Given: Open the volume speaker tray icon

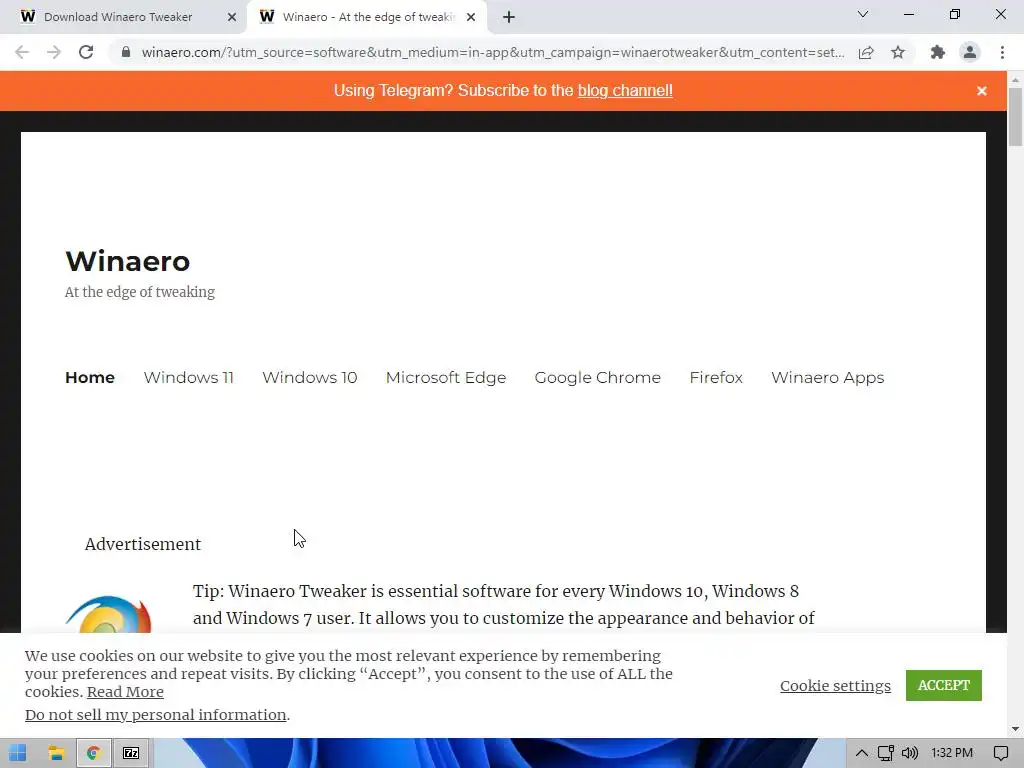Looking at the screenshot, I should point(910,753).
